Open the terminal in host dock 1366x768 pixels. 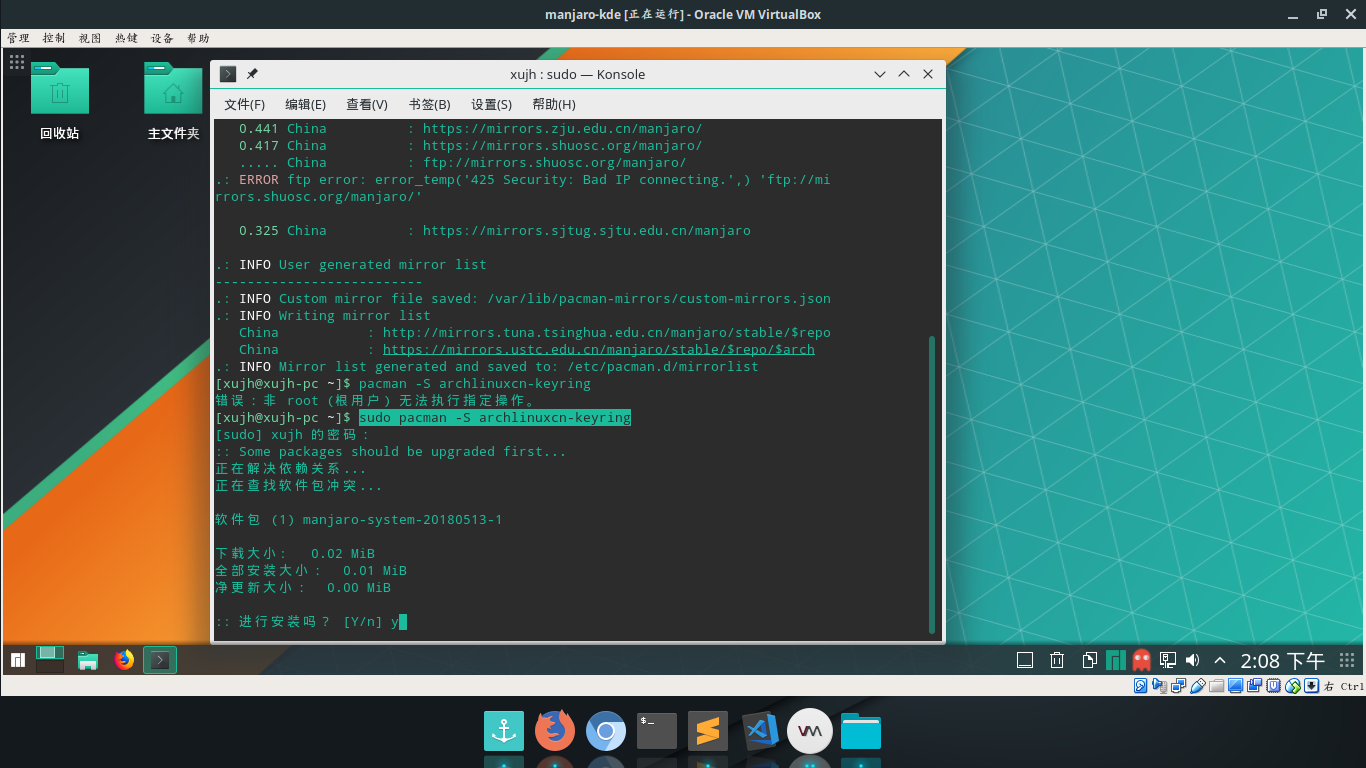point(657,731)
